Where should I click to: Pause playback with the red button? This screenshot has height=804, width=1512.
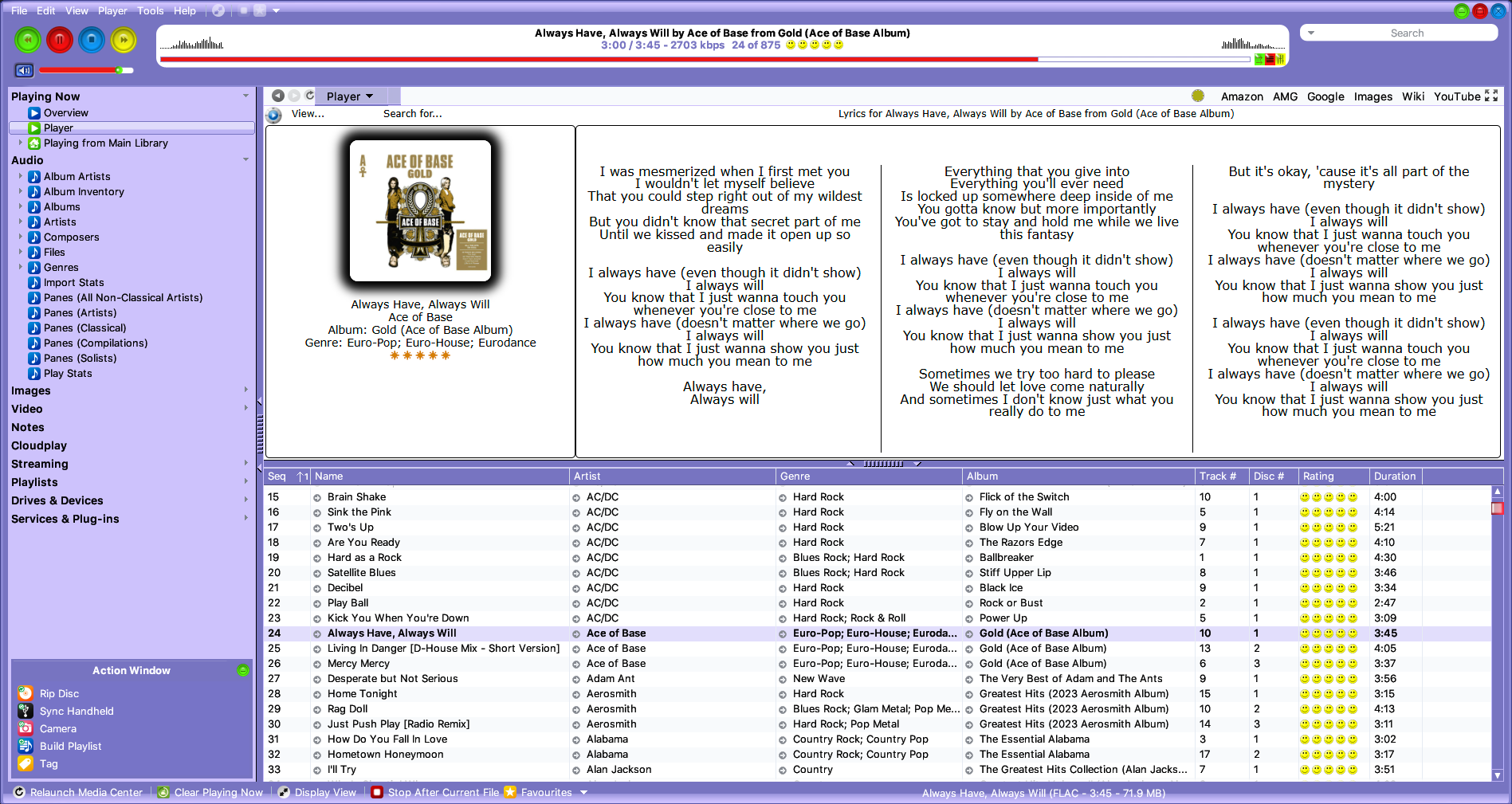(60, 40)
